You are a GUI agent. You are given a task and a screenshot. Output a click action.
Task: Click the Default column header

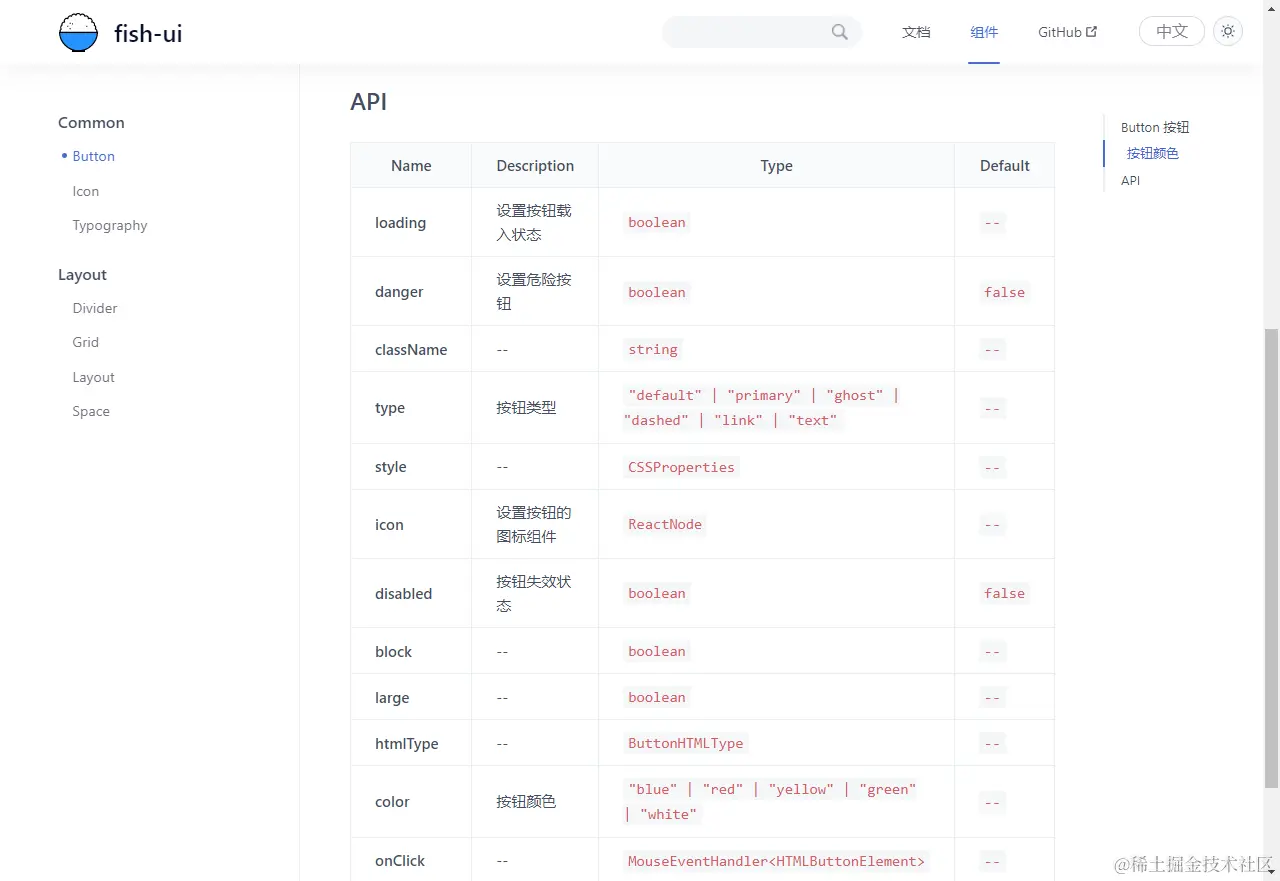tap(1005, 166)
